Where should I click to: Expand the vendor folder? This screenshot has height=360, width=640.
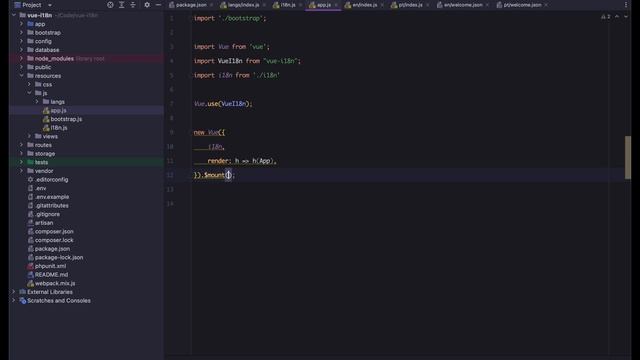(x=21, y=171)
